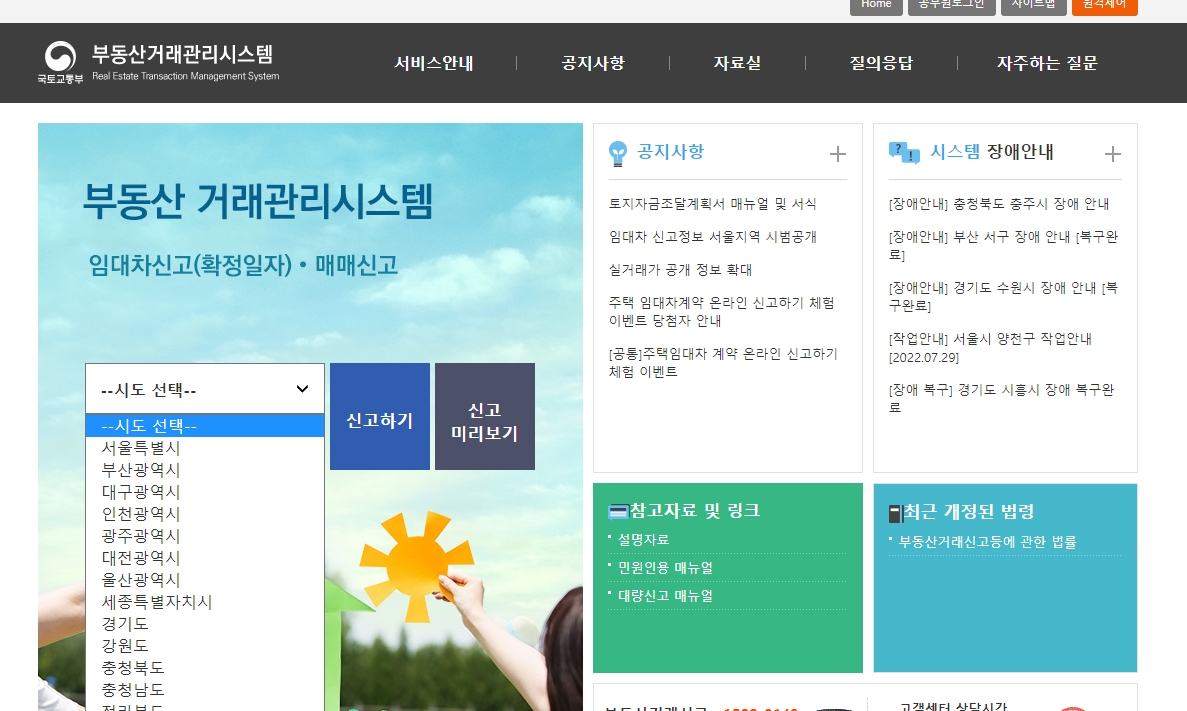
Task: Select 울산광역시 option
Action: 204,579
